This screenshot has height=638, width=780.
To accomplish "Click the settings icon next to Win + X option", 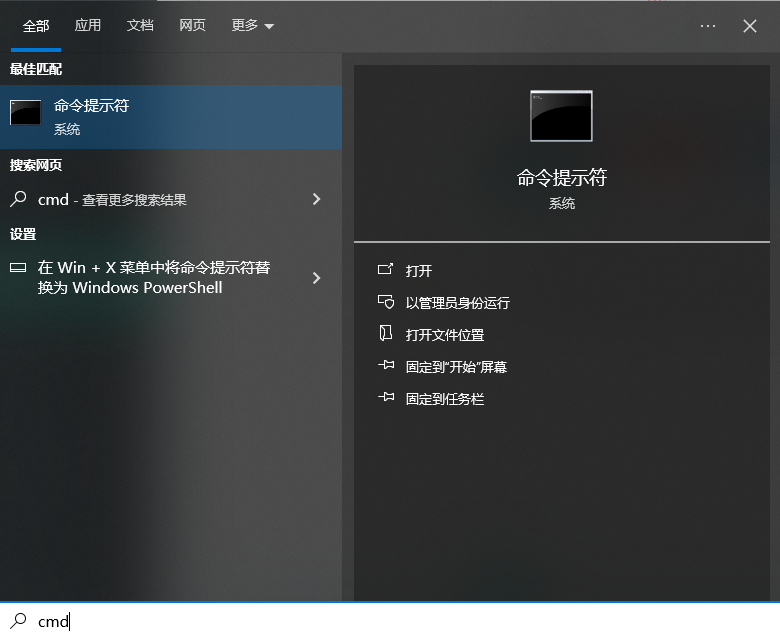I will point(18,268).
